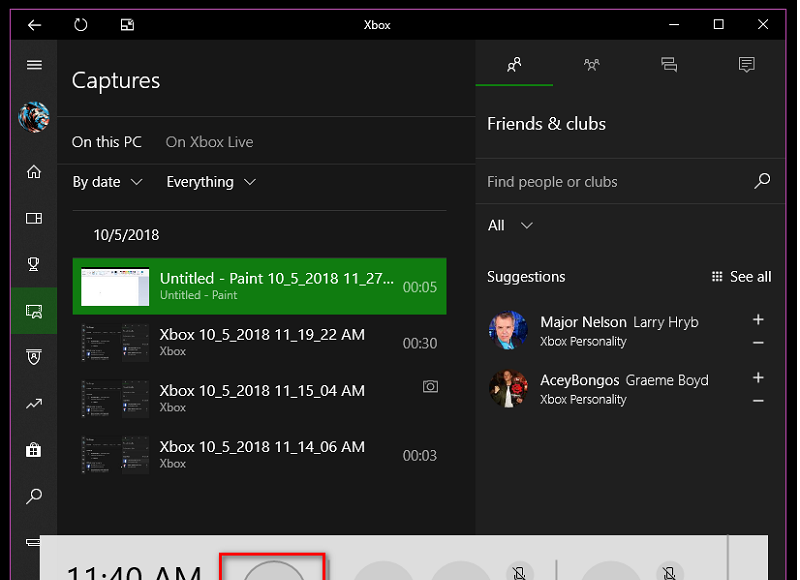The image size is (800, 580).
Task: Click screenshot camera icon on 11_15_04 capture
Action: point(430,387)
